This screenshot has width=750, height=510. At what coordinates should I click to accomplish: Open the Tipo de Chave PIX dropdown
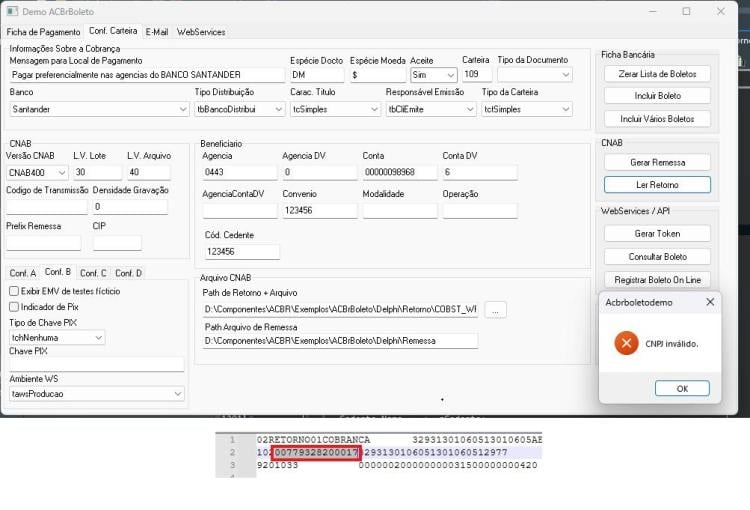click(99, 337)
